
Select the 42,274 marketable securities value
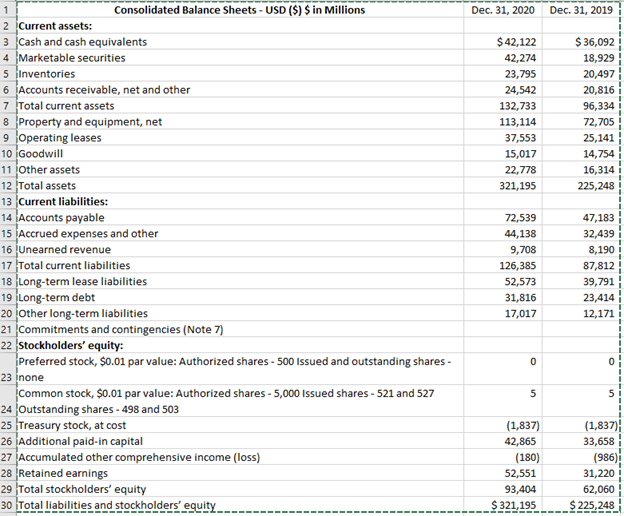503,58
